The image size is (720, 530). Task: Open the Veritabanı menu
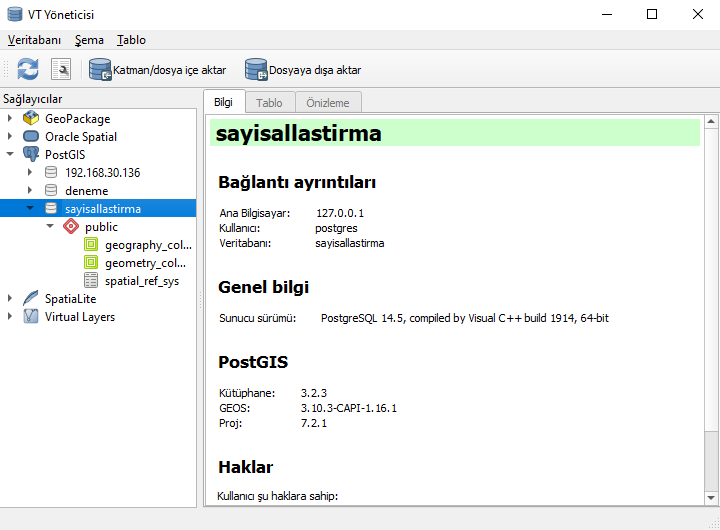point(34,40)
